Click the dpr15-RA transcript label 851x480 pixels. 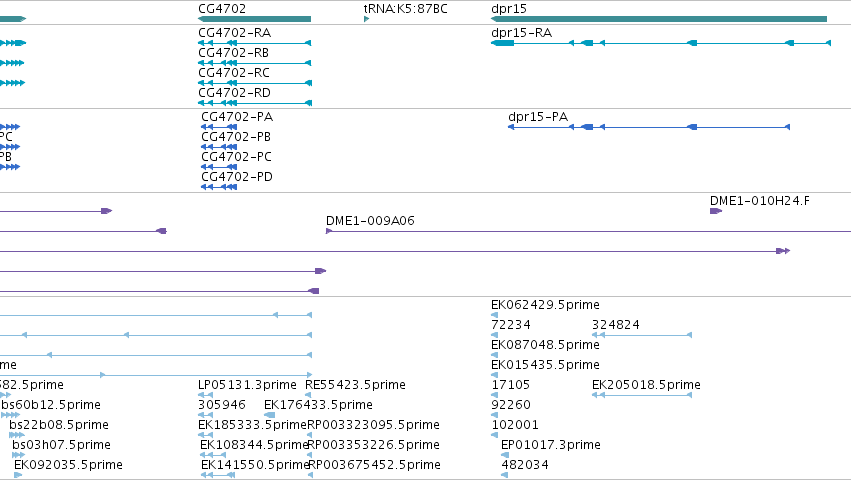click(x=522, y=33)
